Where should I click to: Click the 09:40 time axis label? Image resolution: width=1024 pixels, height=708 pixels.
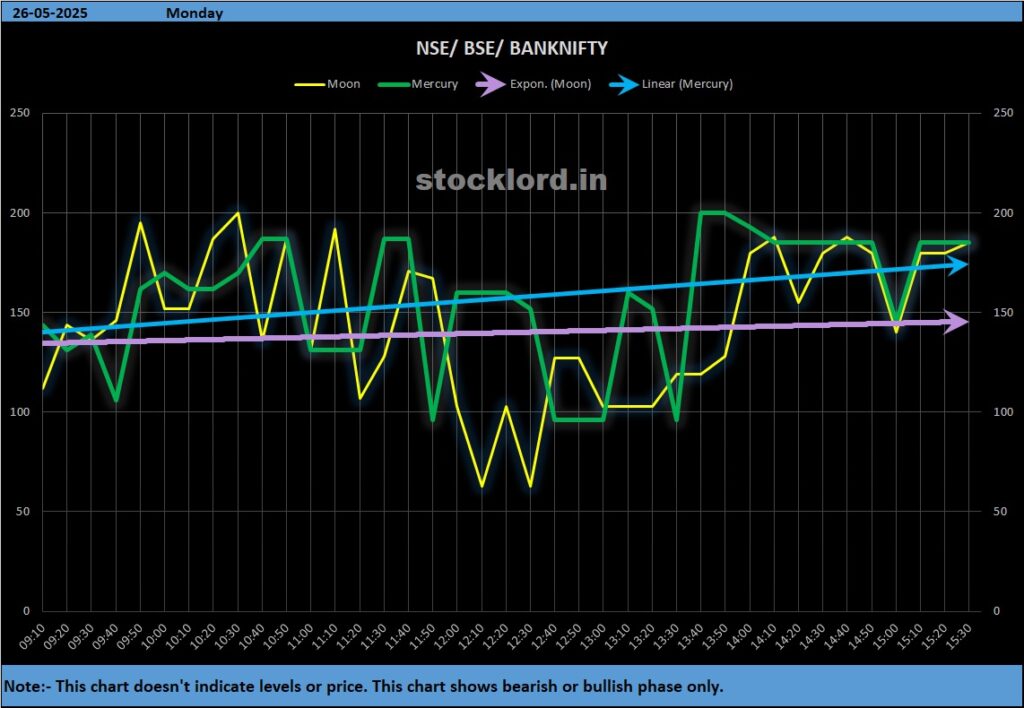(x=106, y=636)
